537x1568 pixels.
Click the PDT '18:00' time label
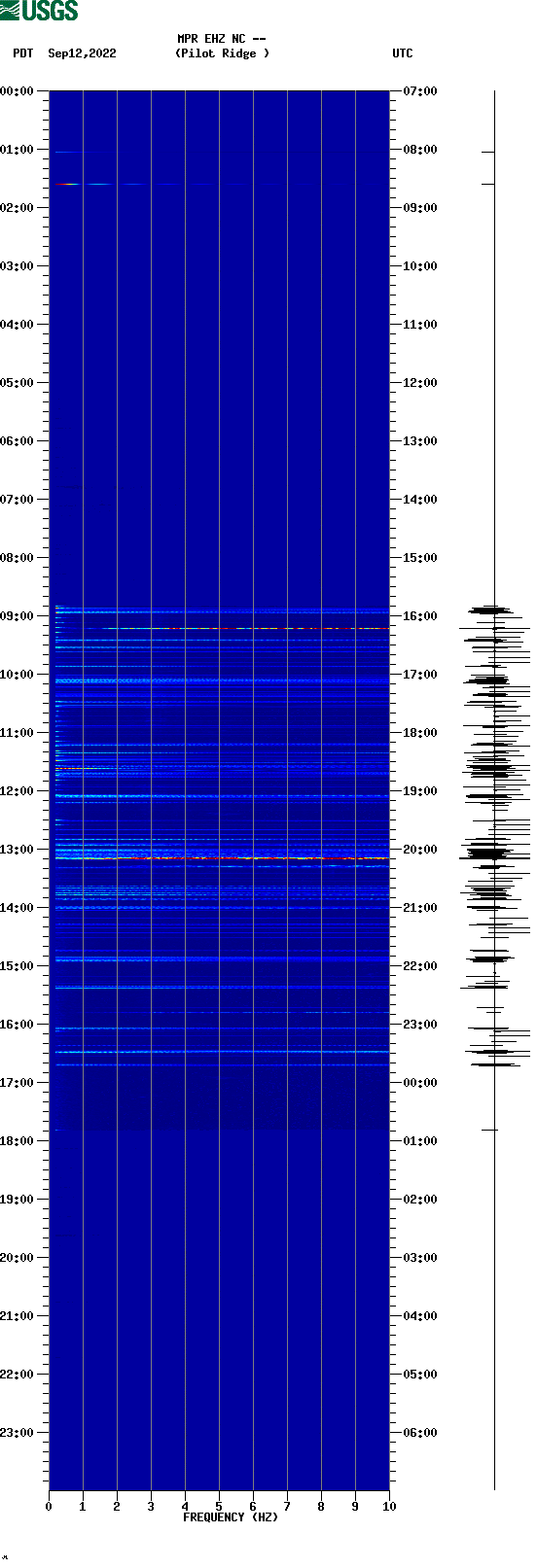click(x=18, y=1141)
